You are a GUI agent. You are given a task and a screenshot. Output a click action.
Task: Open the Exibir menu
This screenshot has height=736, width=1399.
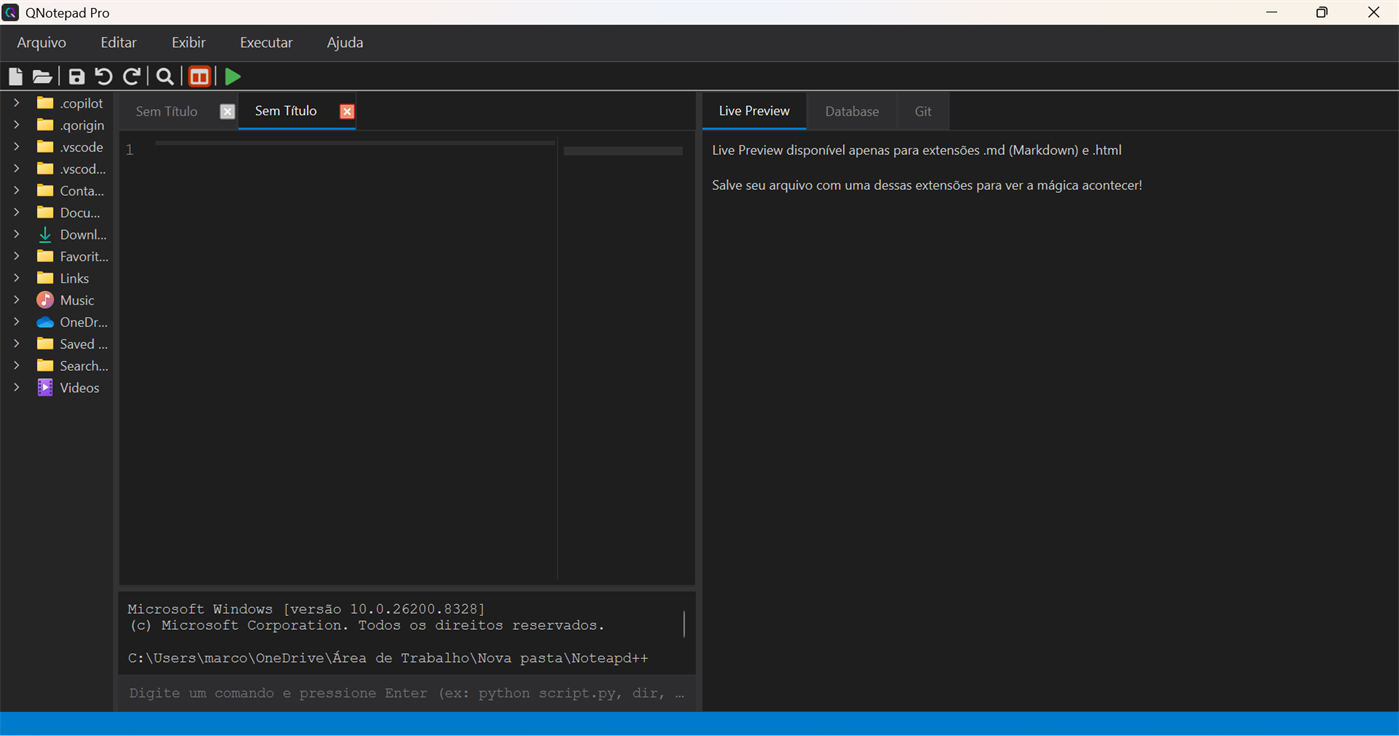pyautogui.click(x=188, y=43)
